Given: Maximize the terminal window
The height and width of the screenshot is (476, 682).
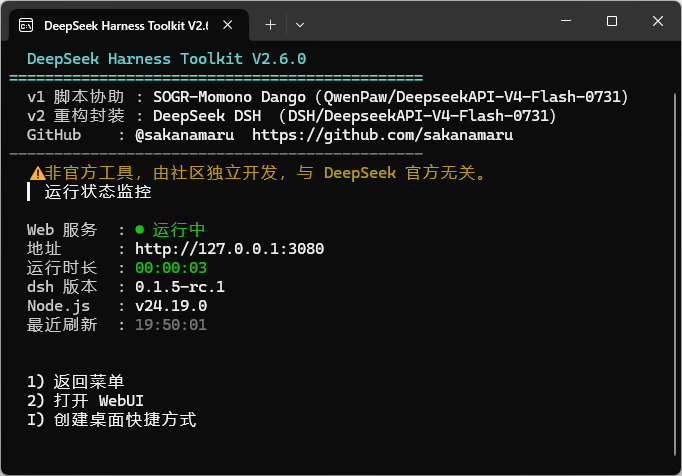Looking at the screenshot, I should tap(612, 21).
